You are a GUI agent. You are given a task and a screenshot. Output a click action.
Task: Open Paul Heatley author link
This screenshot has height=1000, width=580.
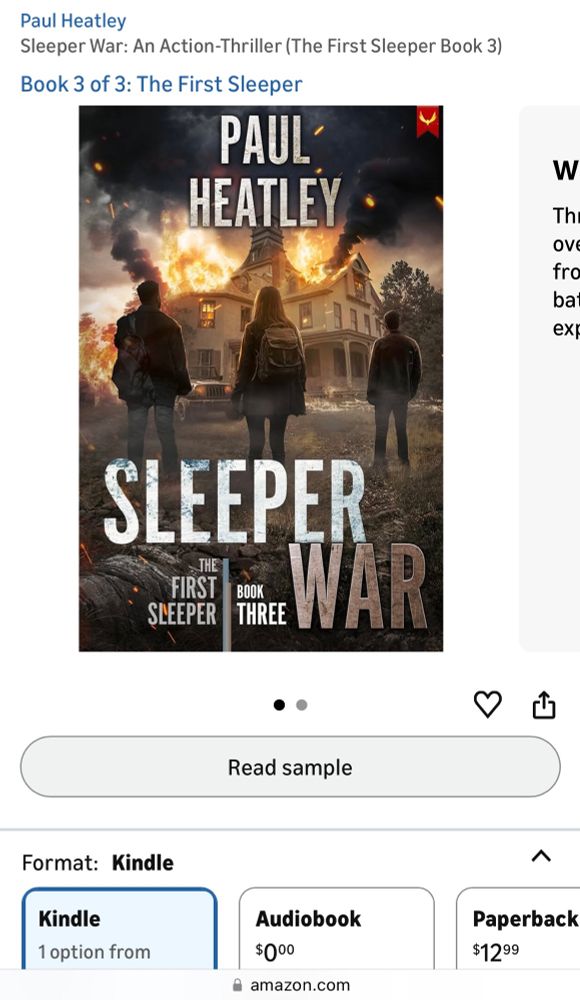click(73, 20)
